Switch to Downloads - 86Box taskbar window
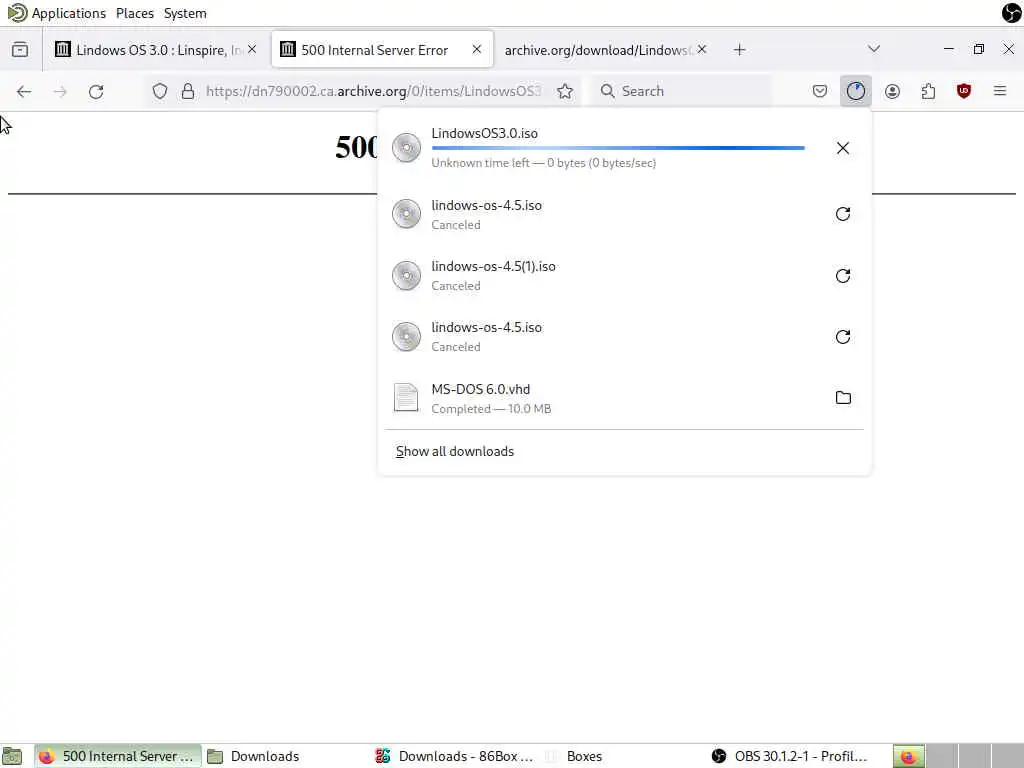 coord(455,756)
